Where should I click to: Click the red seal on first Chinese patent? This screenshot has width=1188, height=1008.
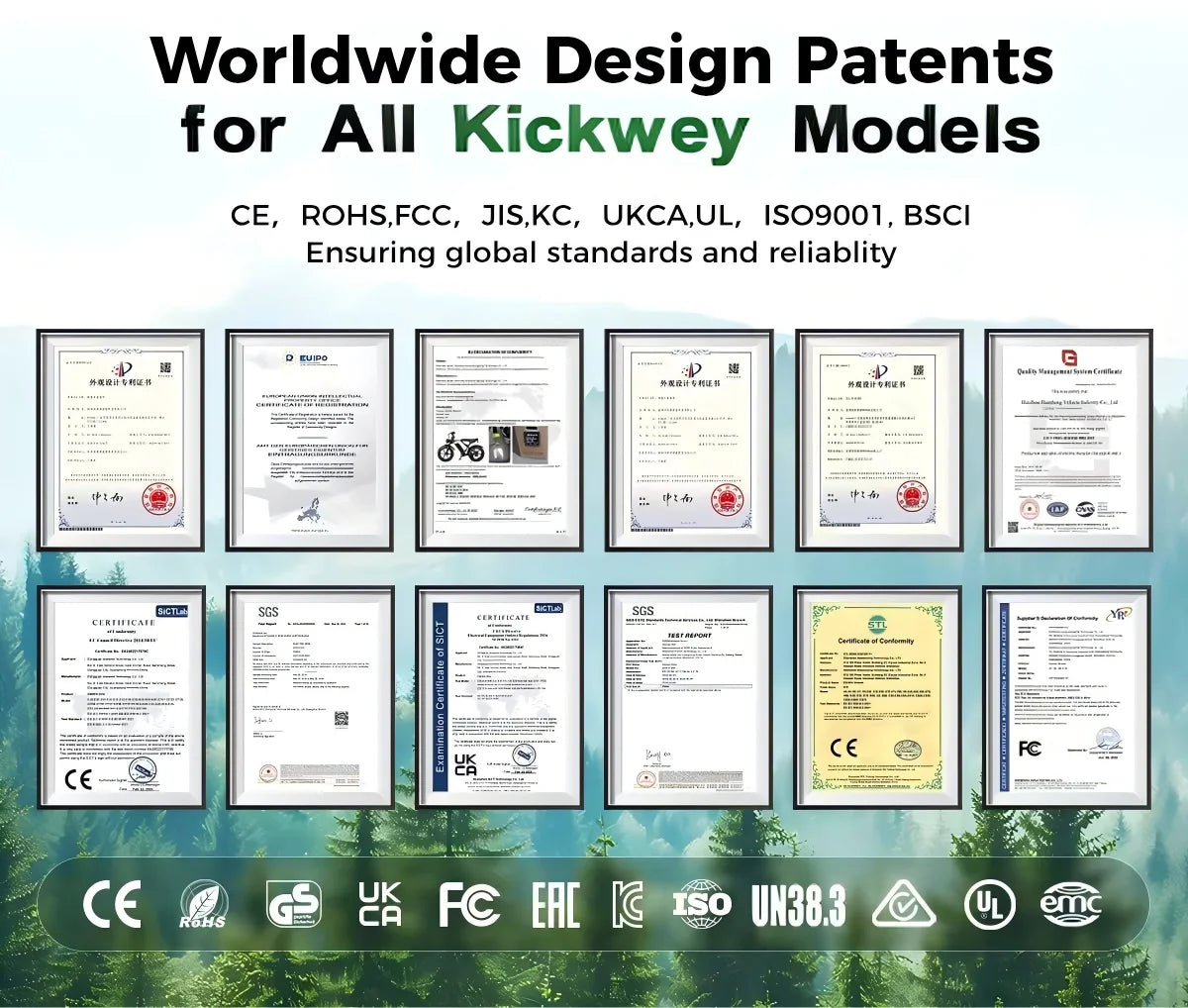coord(159,500)
